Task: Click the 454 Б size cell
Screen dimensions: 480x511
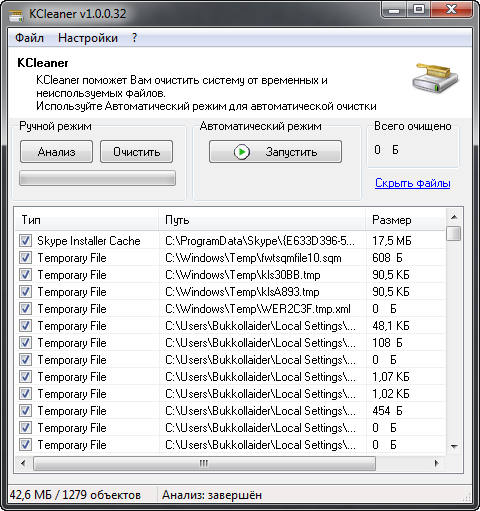Action: pyautogui.click(x=387, y=411)
